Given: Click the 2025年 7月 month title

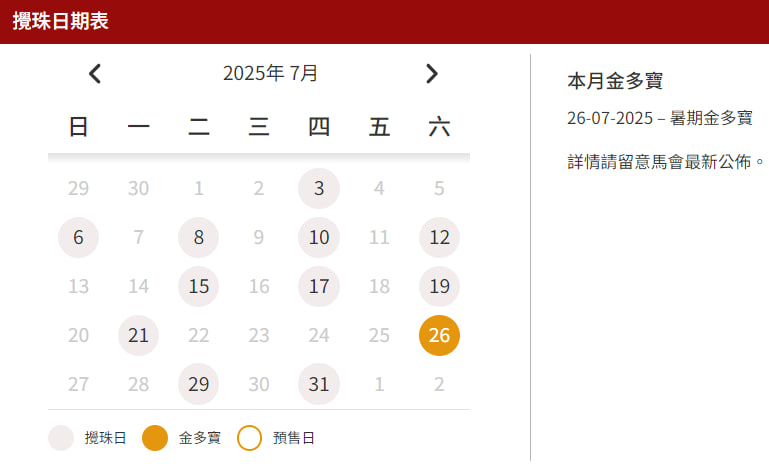Looking at the screenshot, I should pyautogui.click(x=271, y=73).
